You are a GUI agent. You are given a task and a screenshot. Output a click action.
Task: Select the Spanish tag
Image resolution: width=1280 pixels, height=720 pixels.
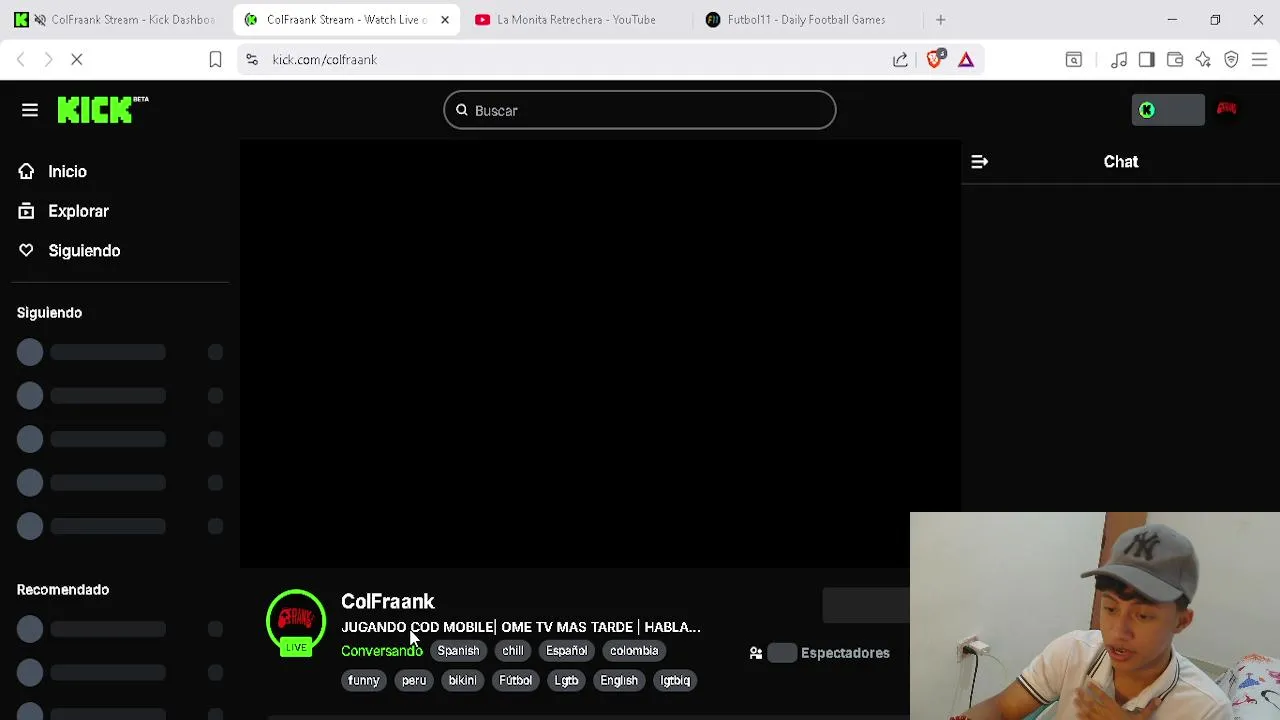pyautogui.click(x=458, y=651)
